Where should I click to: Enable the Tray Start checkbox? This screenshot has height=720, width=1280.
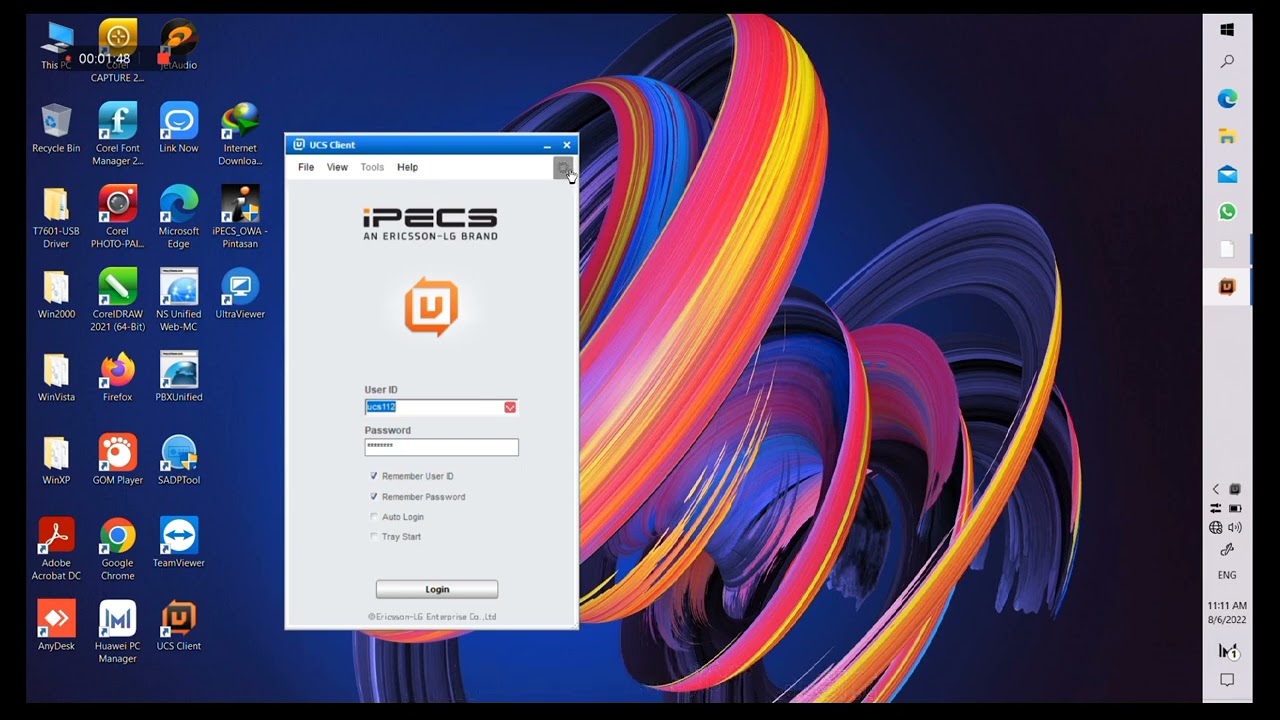(374, 537)
